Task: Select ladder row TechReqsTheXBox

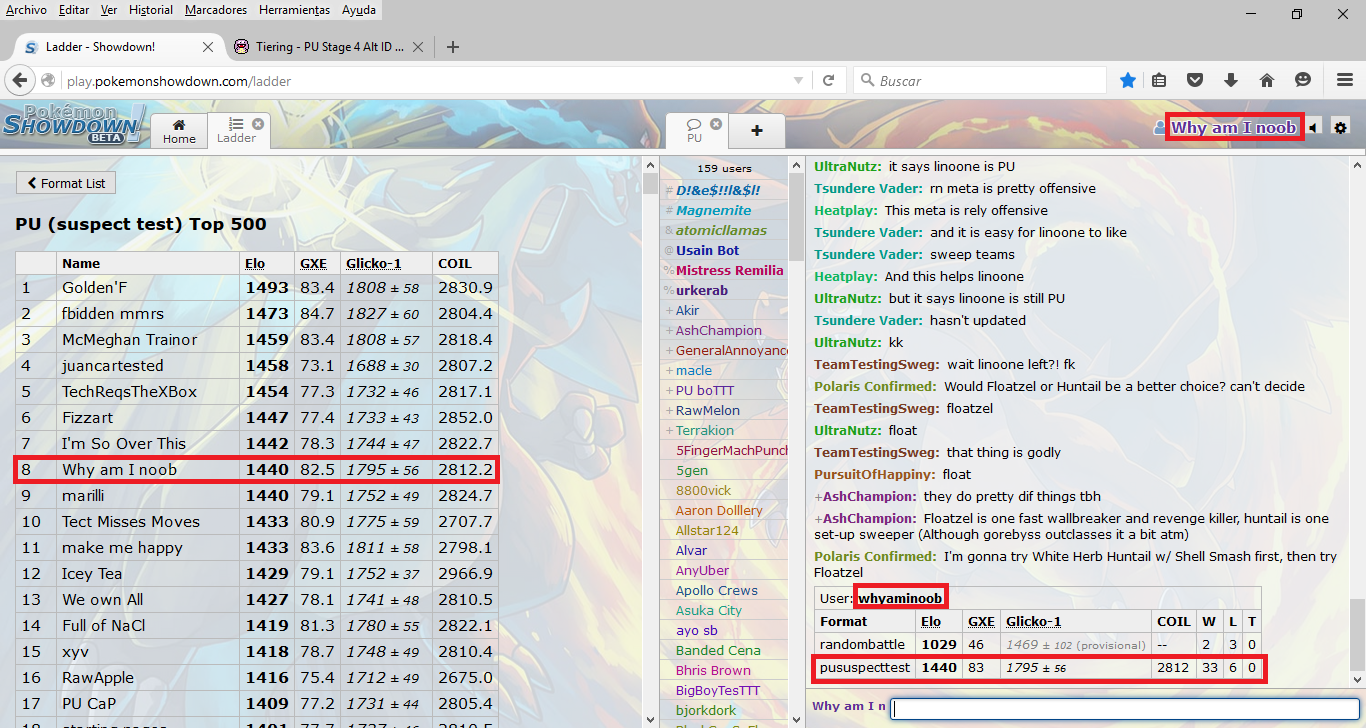Action: coord(257,392)
